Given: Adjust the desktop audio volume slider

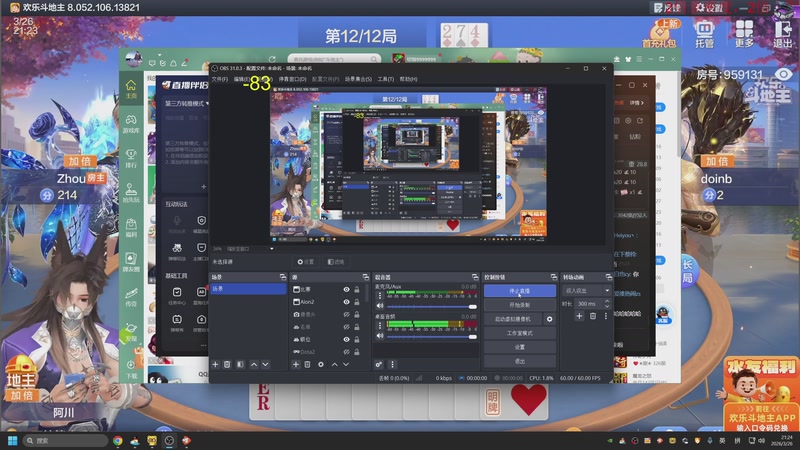Looking at the screenshot, I should (432, 337).
